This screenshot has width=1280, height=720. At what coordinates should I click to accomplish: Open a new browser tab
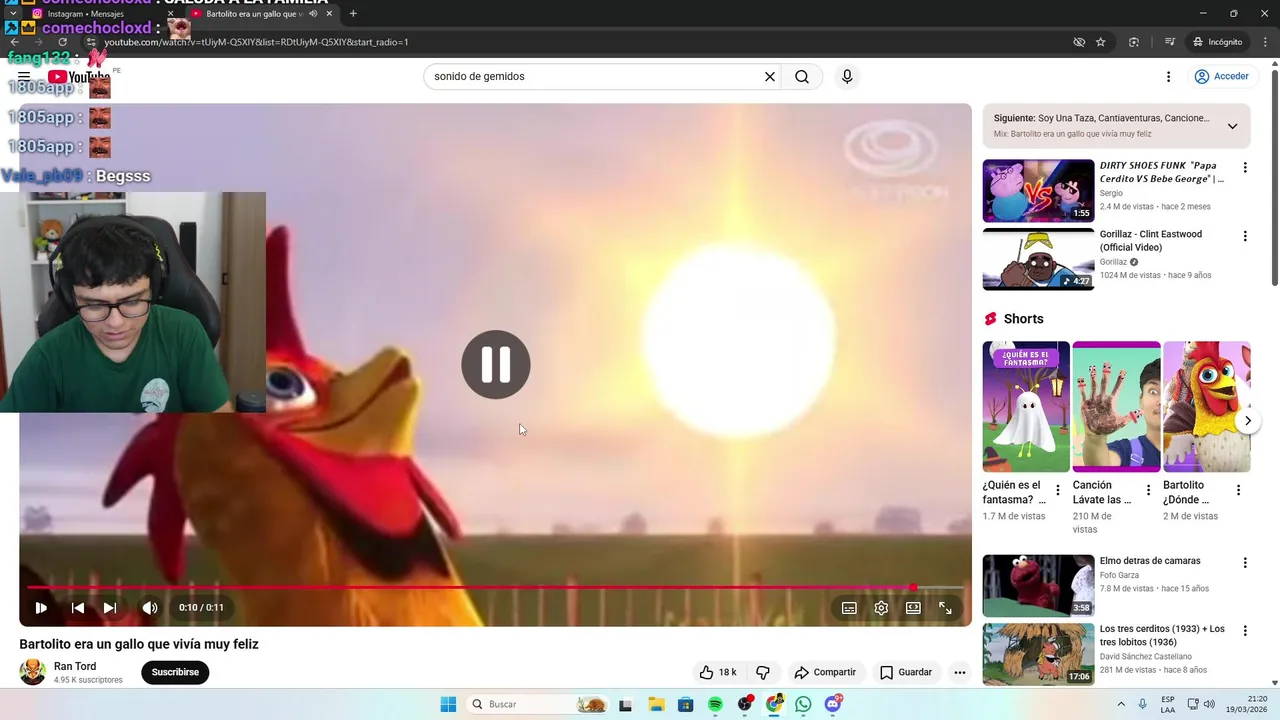pos(353,14)
